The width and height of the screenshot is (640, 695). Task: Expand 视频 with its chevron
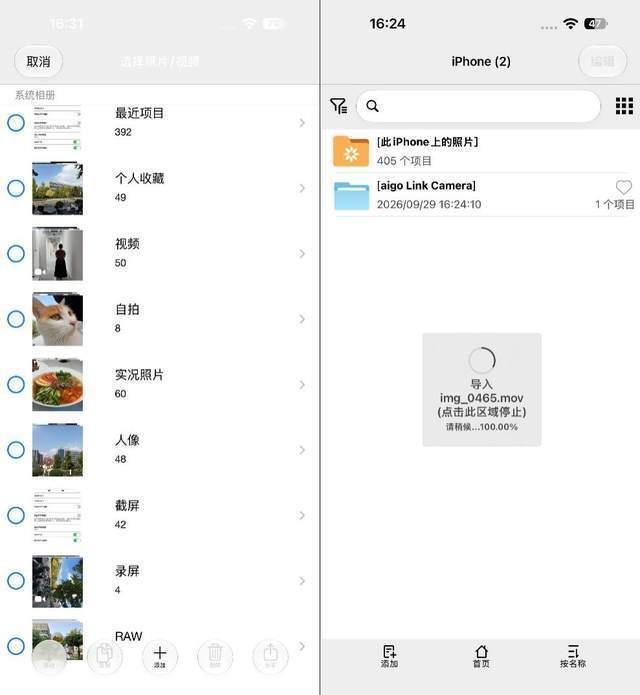pyautogui.click(x=302, y=254)
